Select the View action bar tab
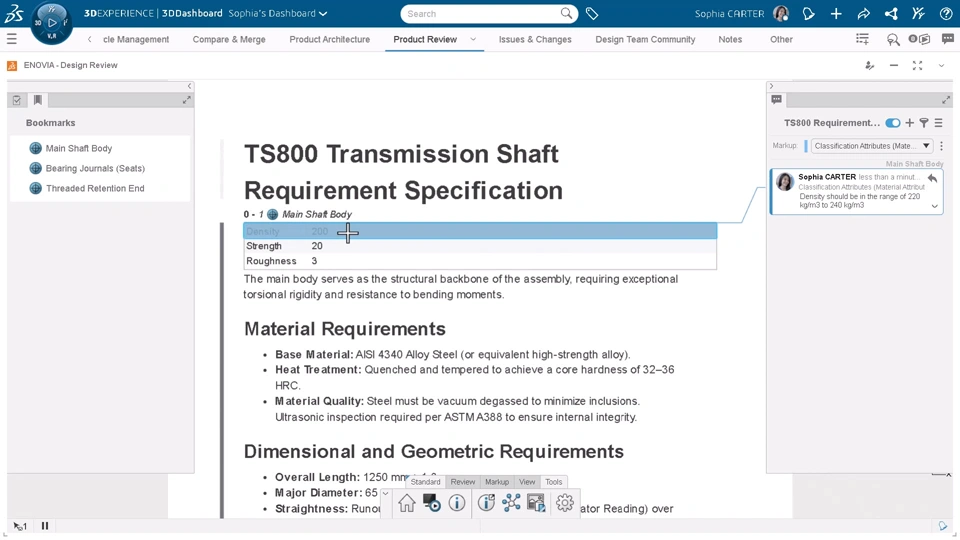Viewport: 960px width, 540px height. tap(527, 482)
